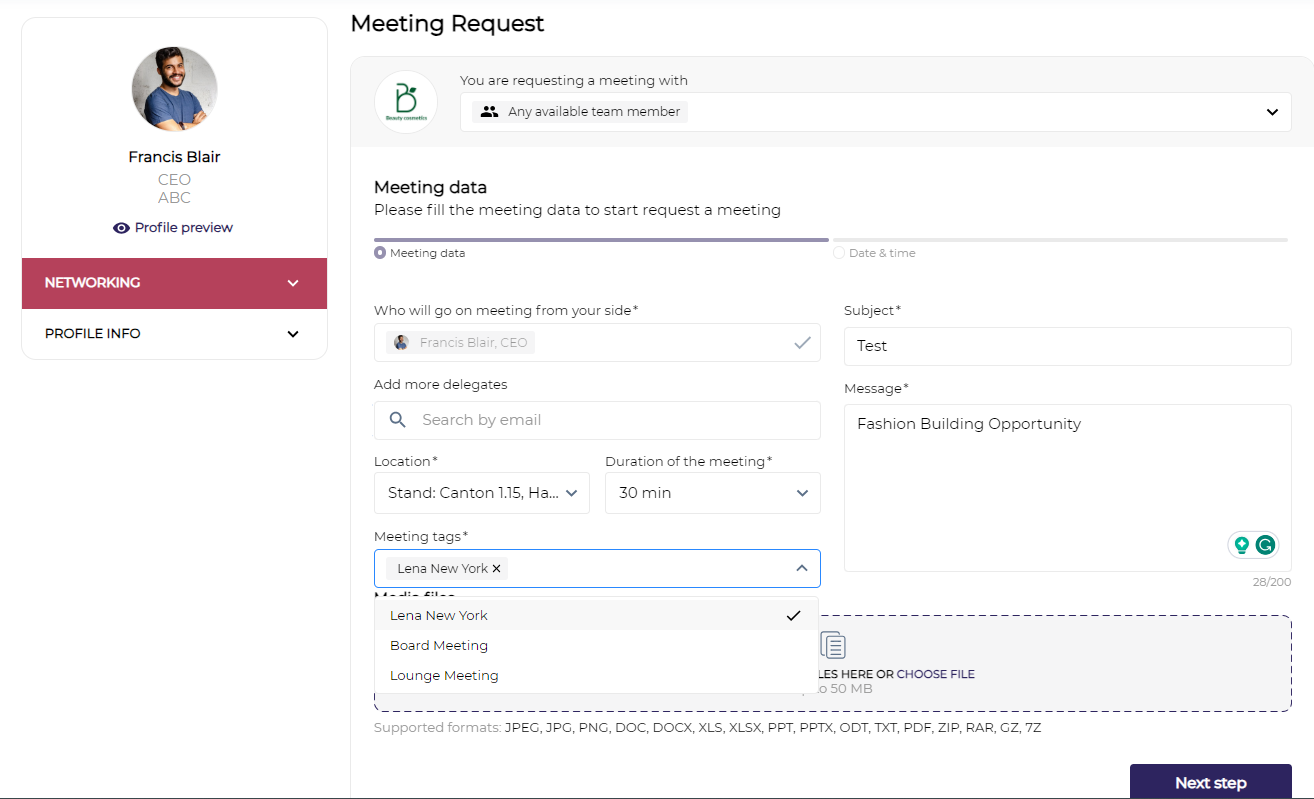Click the CHOOSE FILE link
This screenshot has height=799, width=1314.
coord(935,674)
